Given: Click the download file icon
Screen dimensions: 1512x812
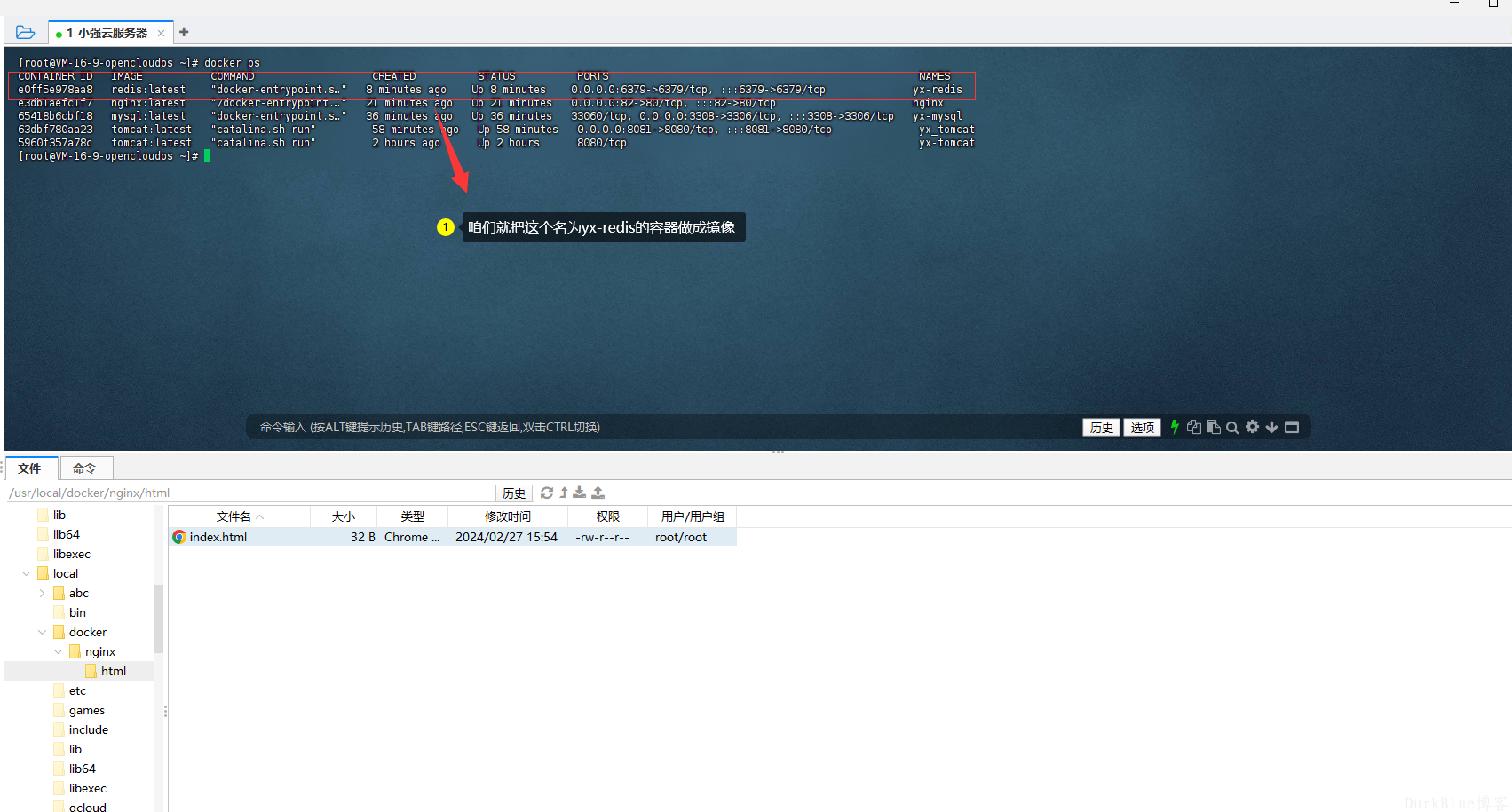Looking at the screenshot, I should [580, 493].
